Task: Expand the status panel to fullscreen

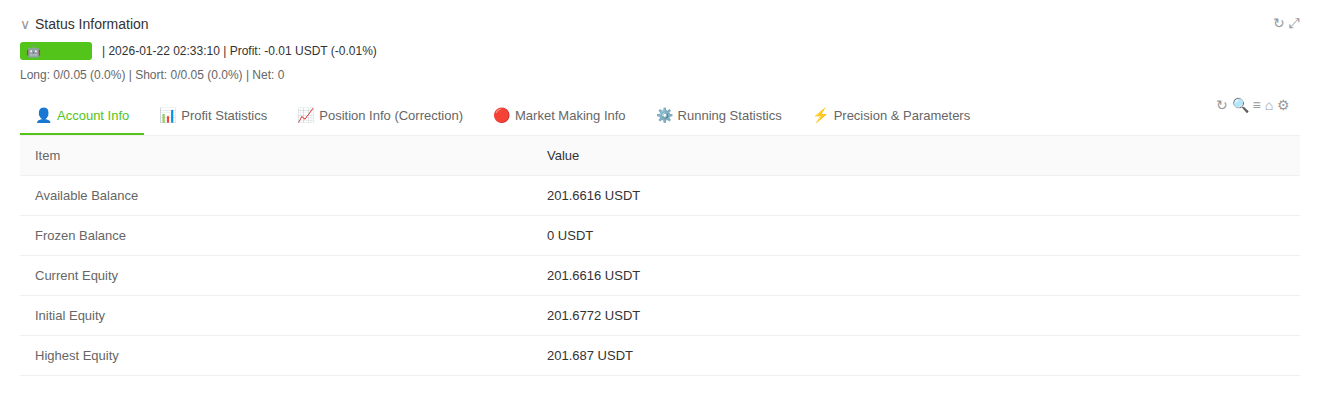Action: click(x=1295, y=23)
